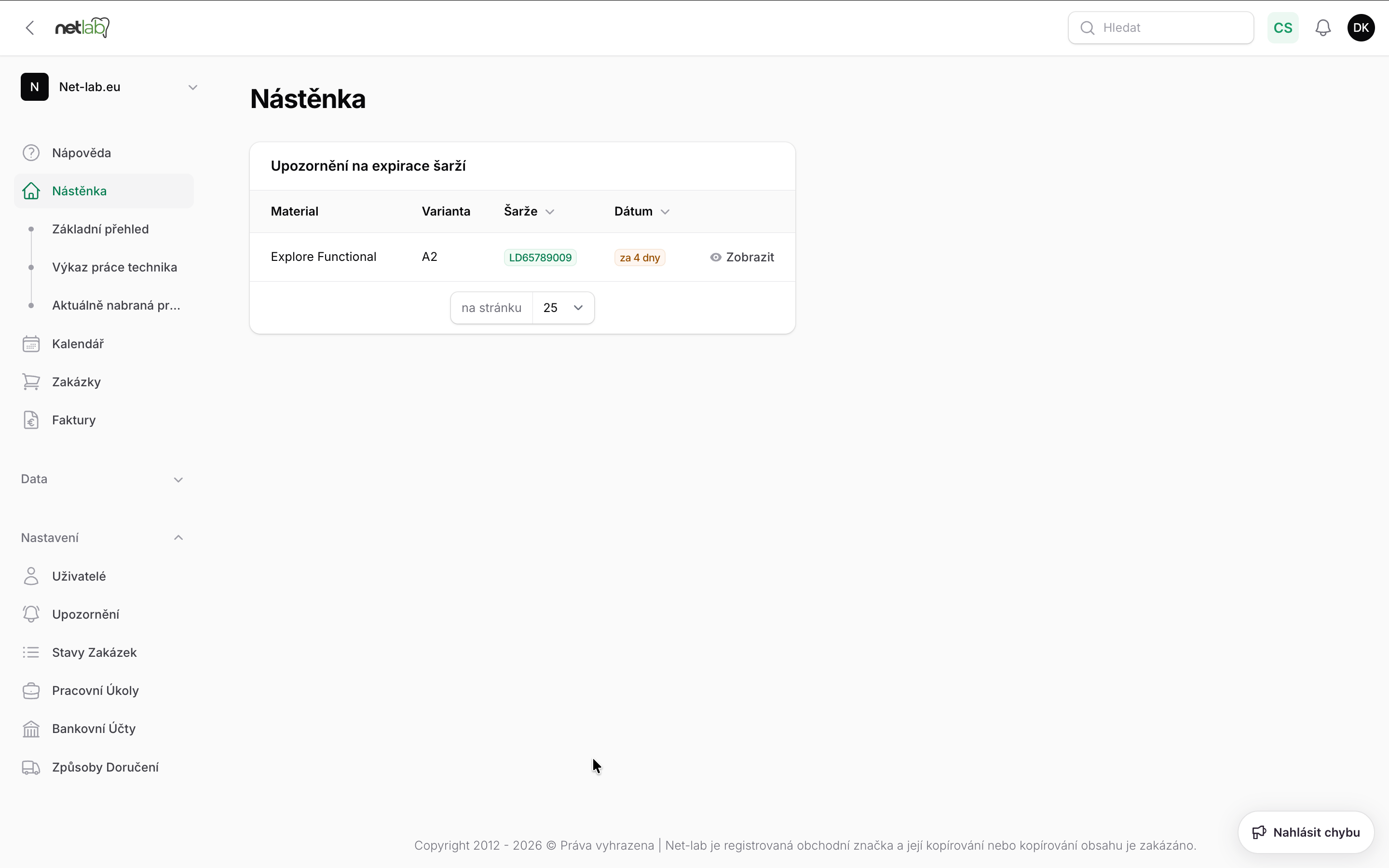Sort table by Dátum column
This screenshot has height=868, width=1389.
click(642, 211)
